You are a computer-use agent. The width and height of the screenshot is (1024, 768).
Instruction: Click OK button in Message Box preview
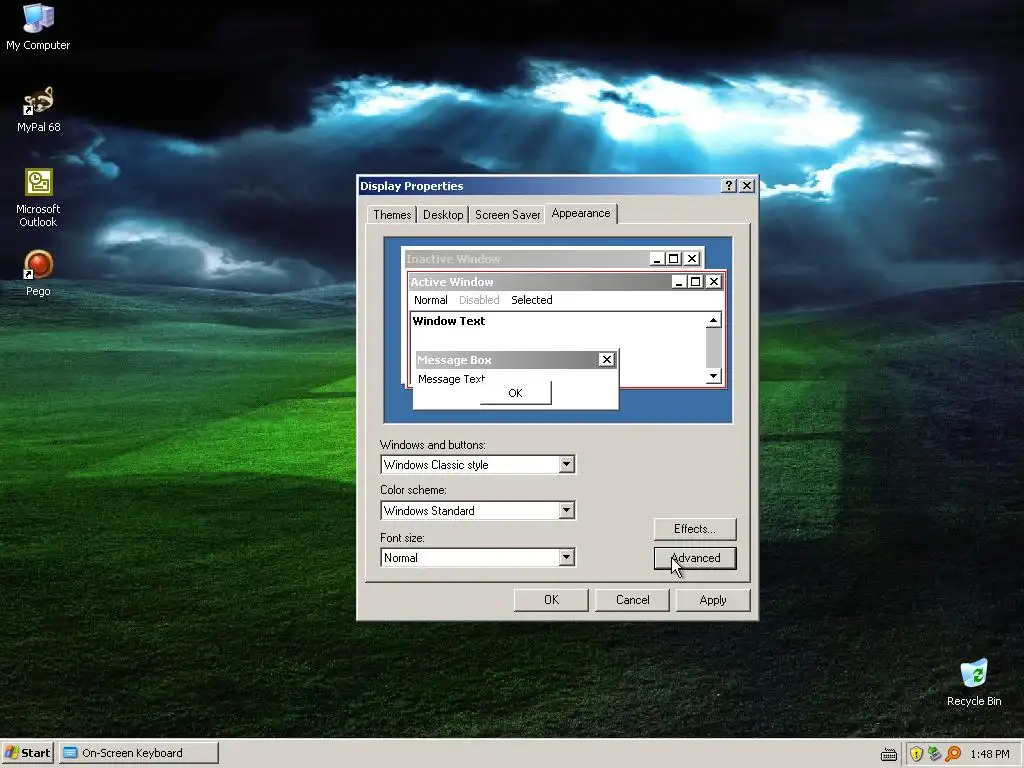click(x=515, y=393)
